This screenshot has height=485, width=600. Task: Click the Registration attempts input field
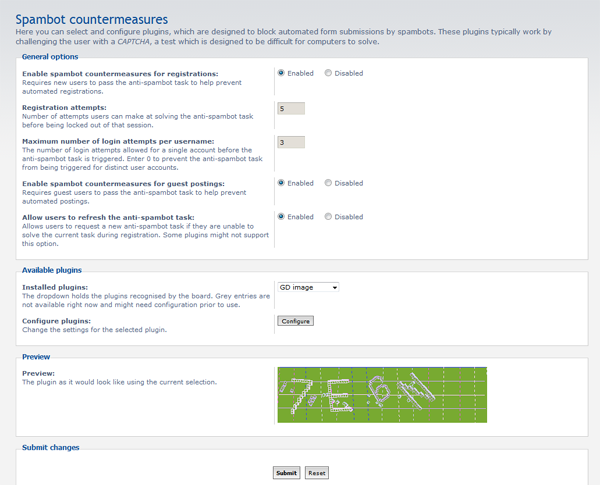[291, 108]
